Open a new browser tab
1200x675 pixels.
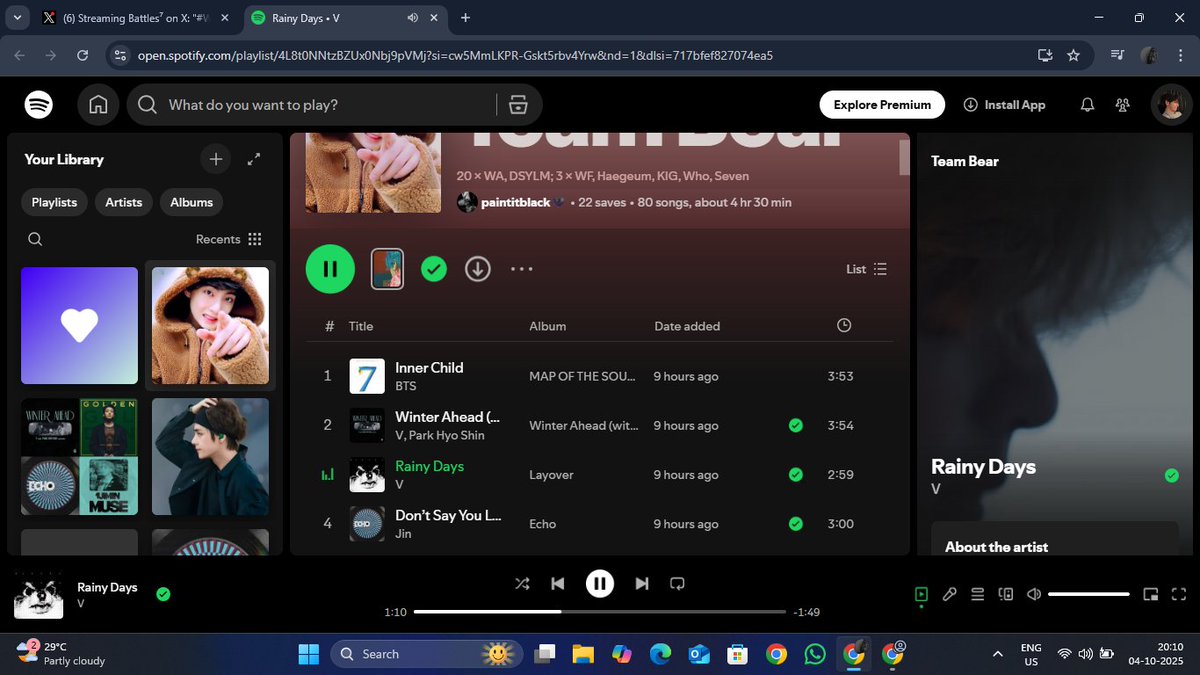tap(466, 18)
